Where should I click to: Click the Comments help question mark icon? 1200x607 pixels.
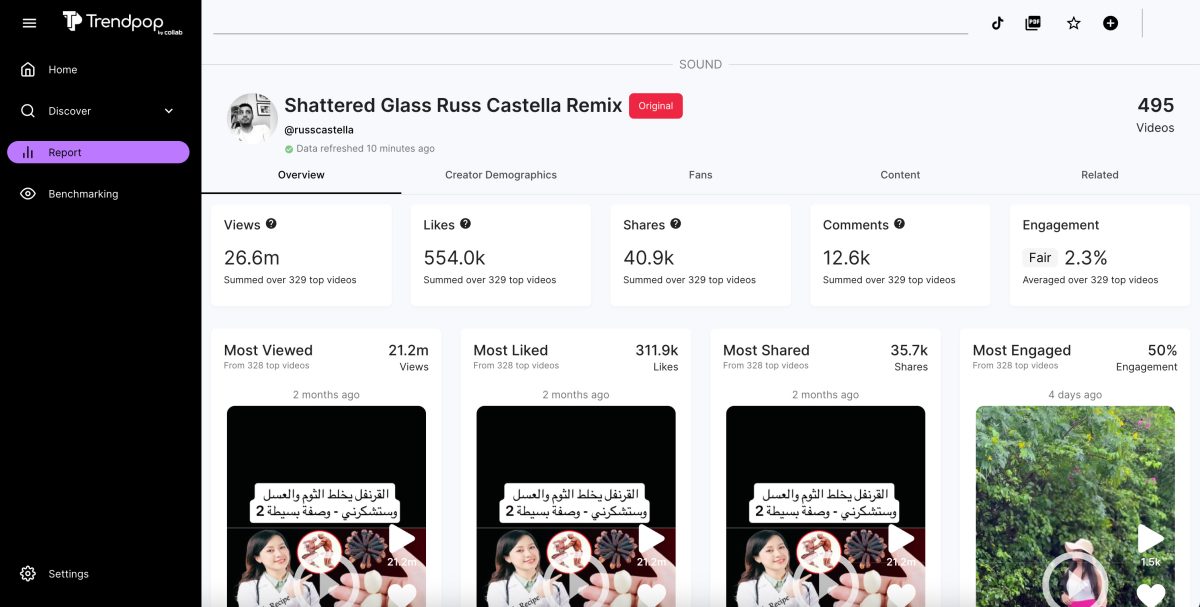pos(899,224)
